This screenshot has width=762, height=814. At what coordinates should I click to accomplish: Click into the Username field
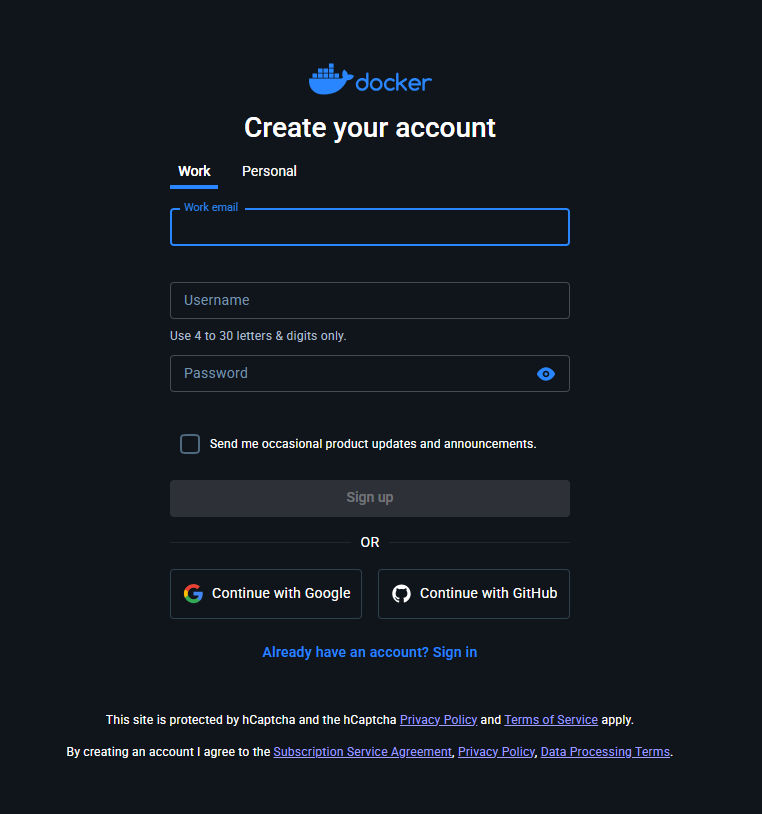(x=370, y=300)
